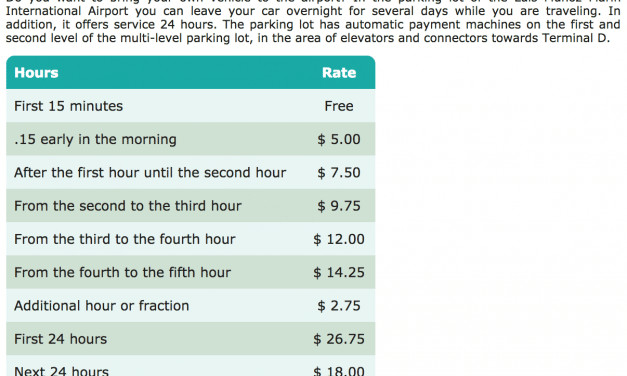Click the $ 7.50 rate cell
Screen dimensions: 627x376
click(339, 172)
